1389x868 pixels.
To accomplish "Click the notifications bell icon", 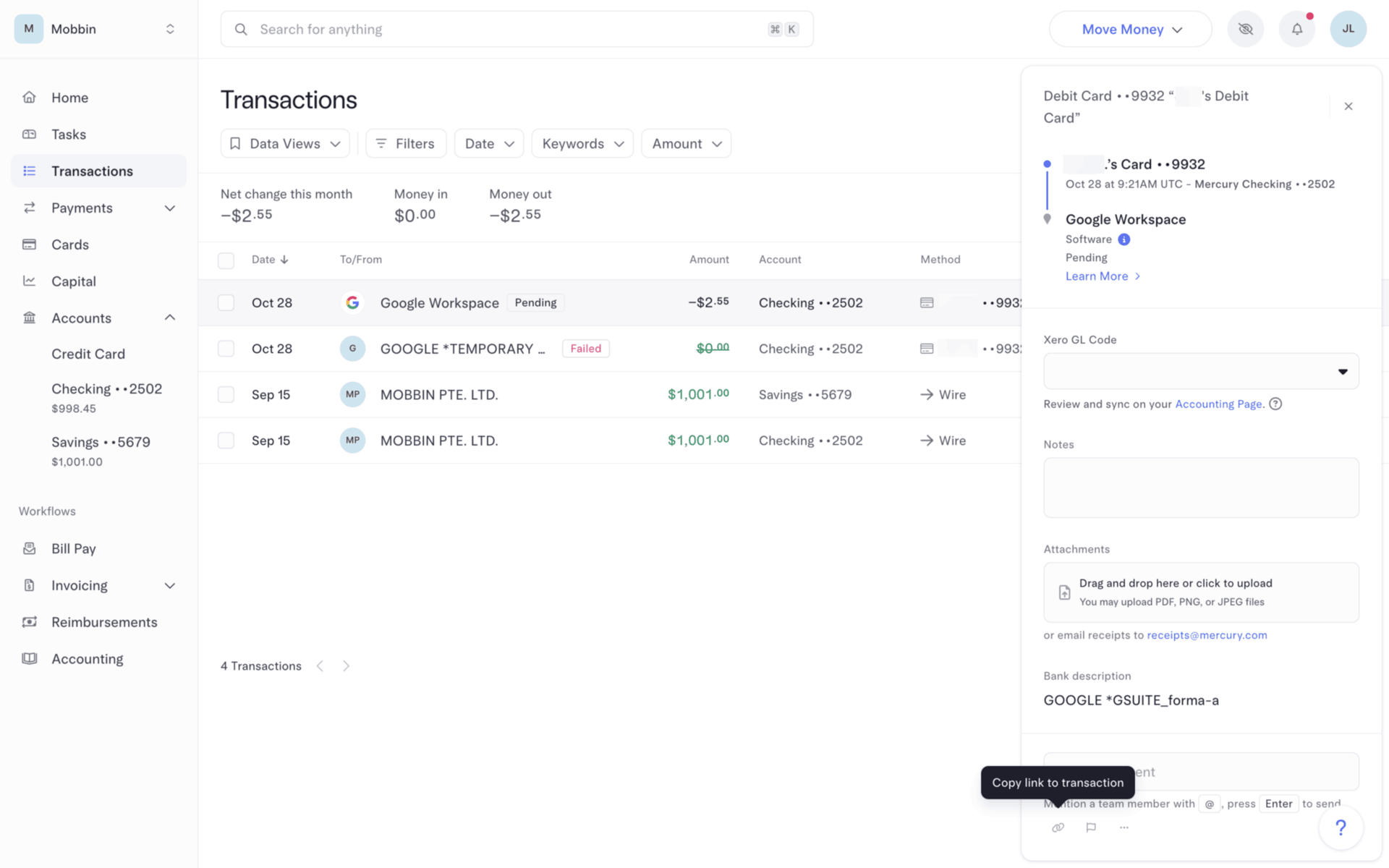I will pos(1296,29).
